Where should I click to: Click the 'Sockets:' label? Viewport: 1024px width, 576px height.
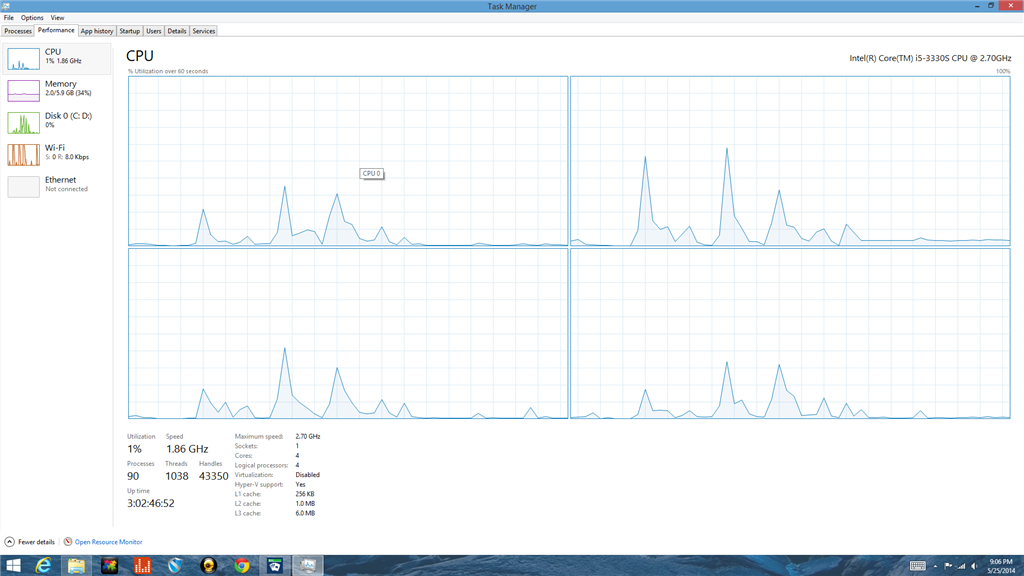(x=246, y=446)
